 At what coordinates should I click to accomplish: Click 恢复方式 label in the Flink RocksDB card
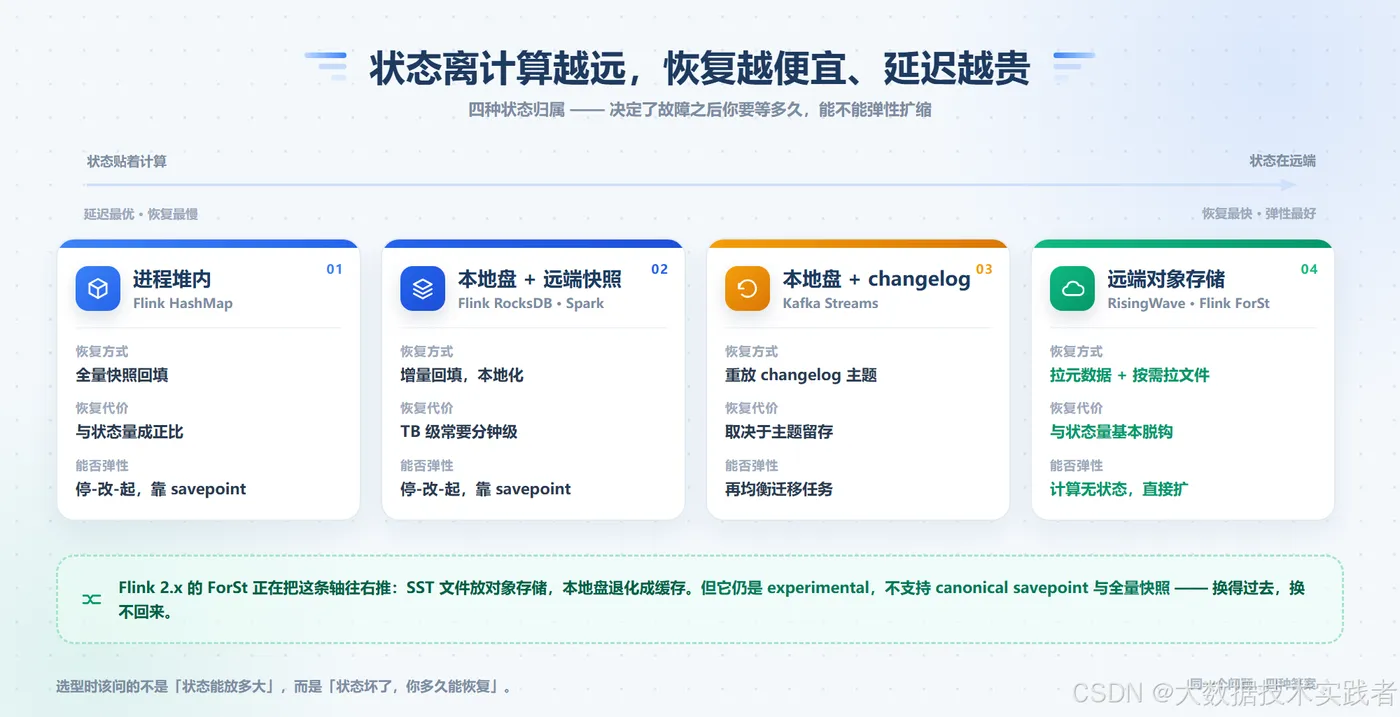pos(427,351)
